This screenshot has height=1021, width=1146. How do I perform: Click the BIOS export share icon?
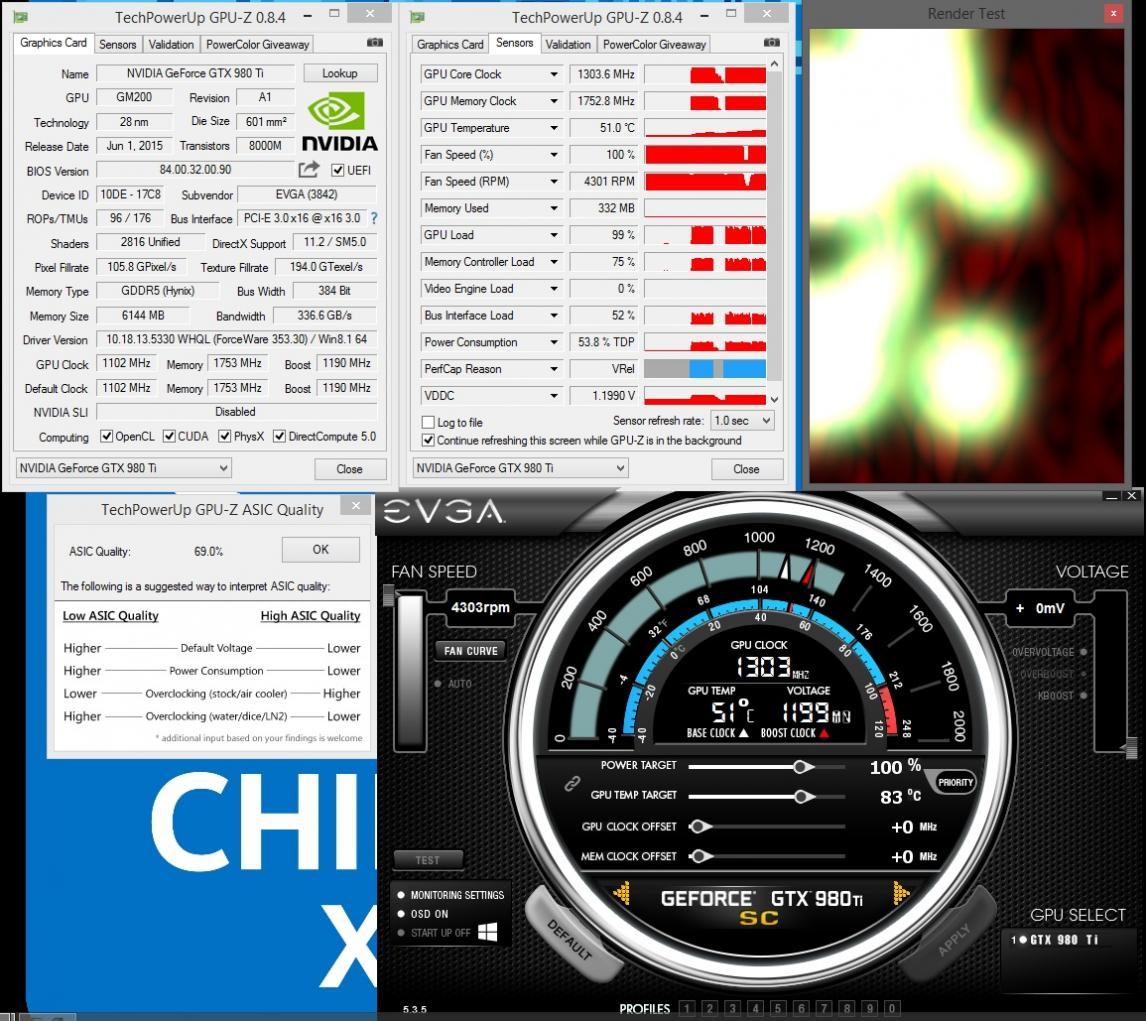point(309,170)
